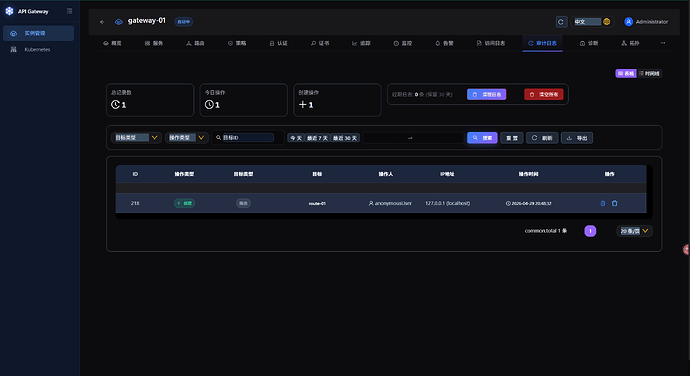Open the 操作类型 filter dropdown

(187, 138)
